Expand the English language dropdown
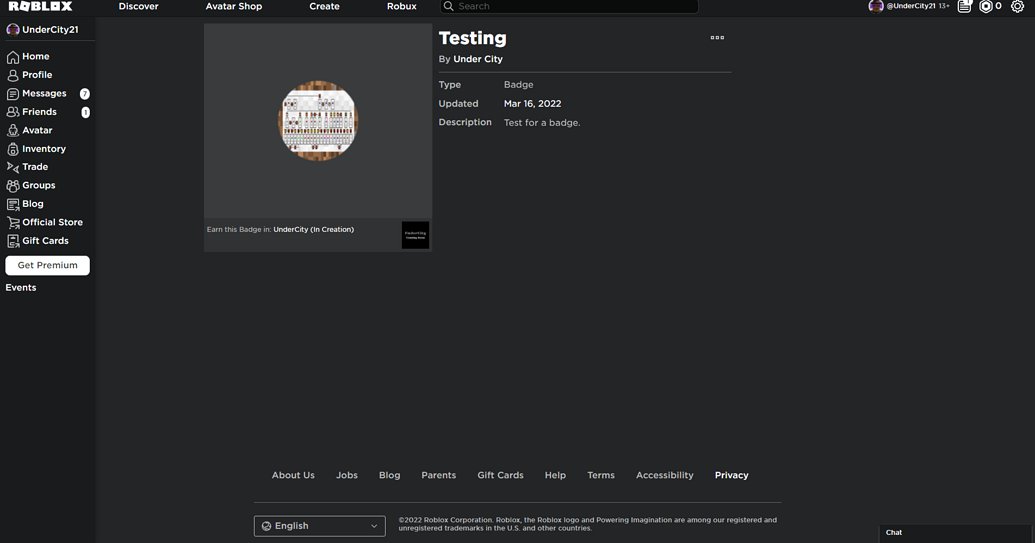The height and width of the screenshot is (543, 1035). [319, 526]
